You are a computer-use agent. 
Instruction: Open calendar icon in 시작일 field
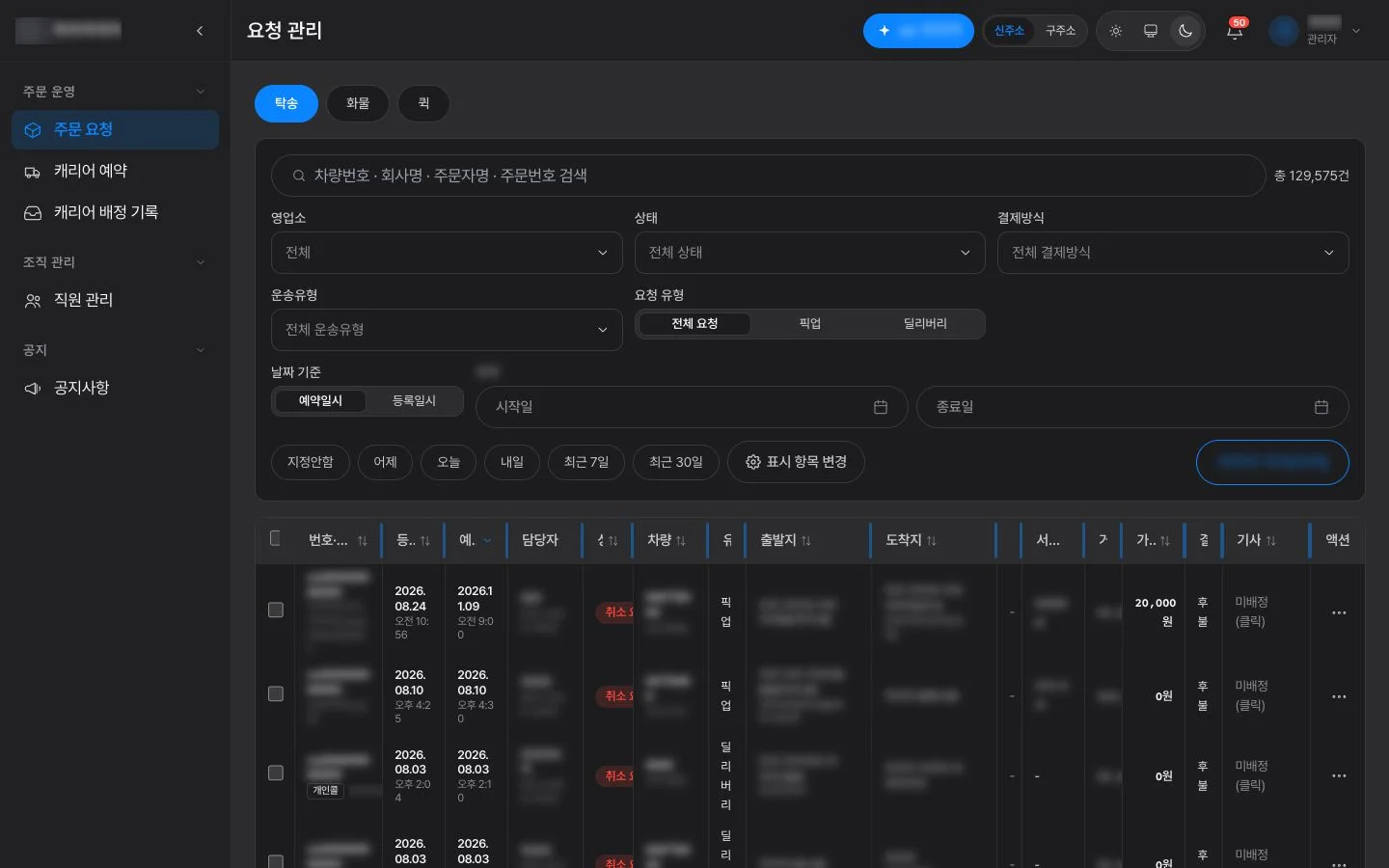[x=881, y=407]
